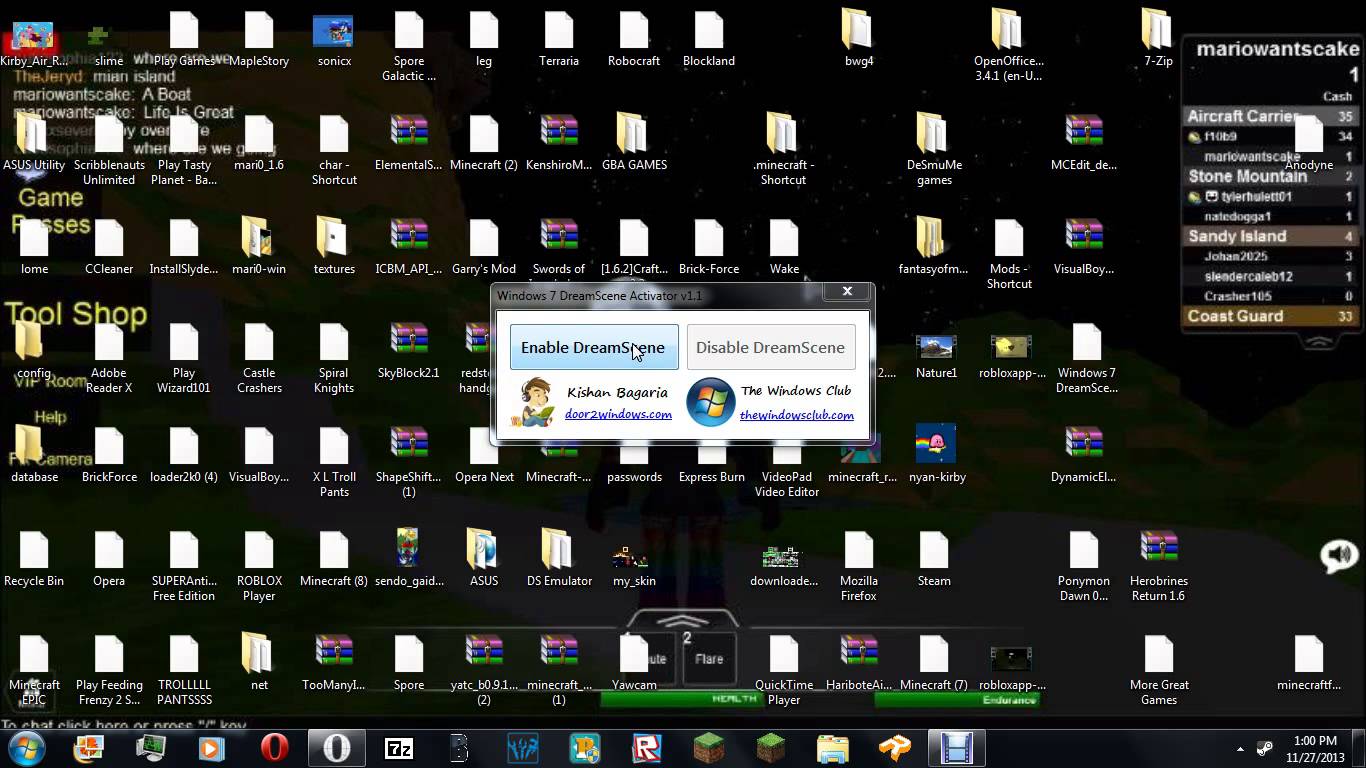
Task: Select the fantasyofm... folder
Action: (x=934, y=247)
